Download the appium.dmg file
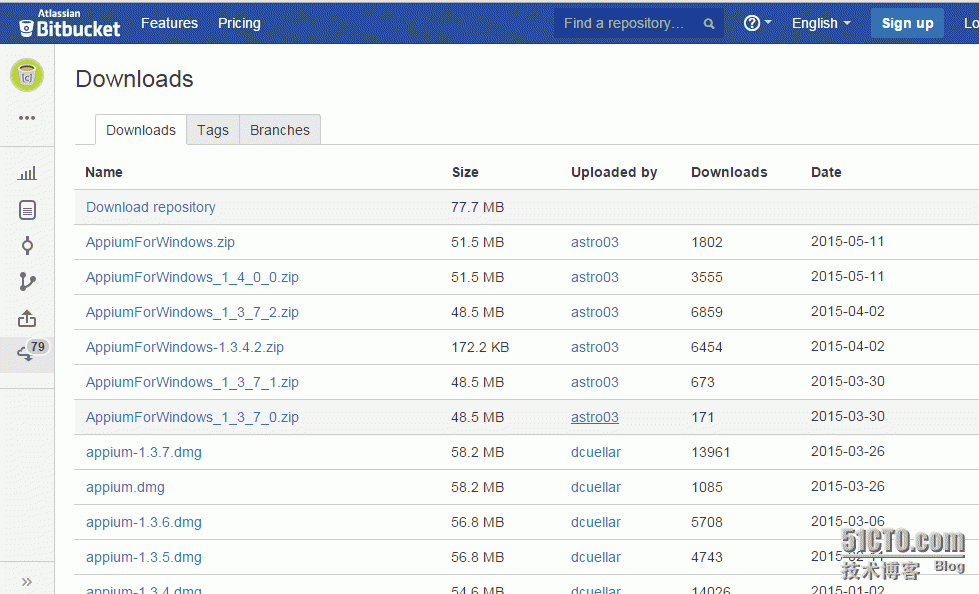979x594 pixels. [125, 487]
